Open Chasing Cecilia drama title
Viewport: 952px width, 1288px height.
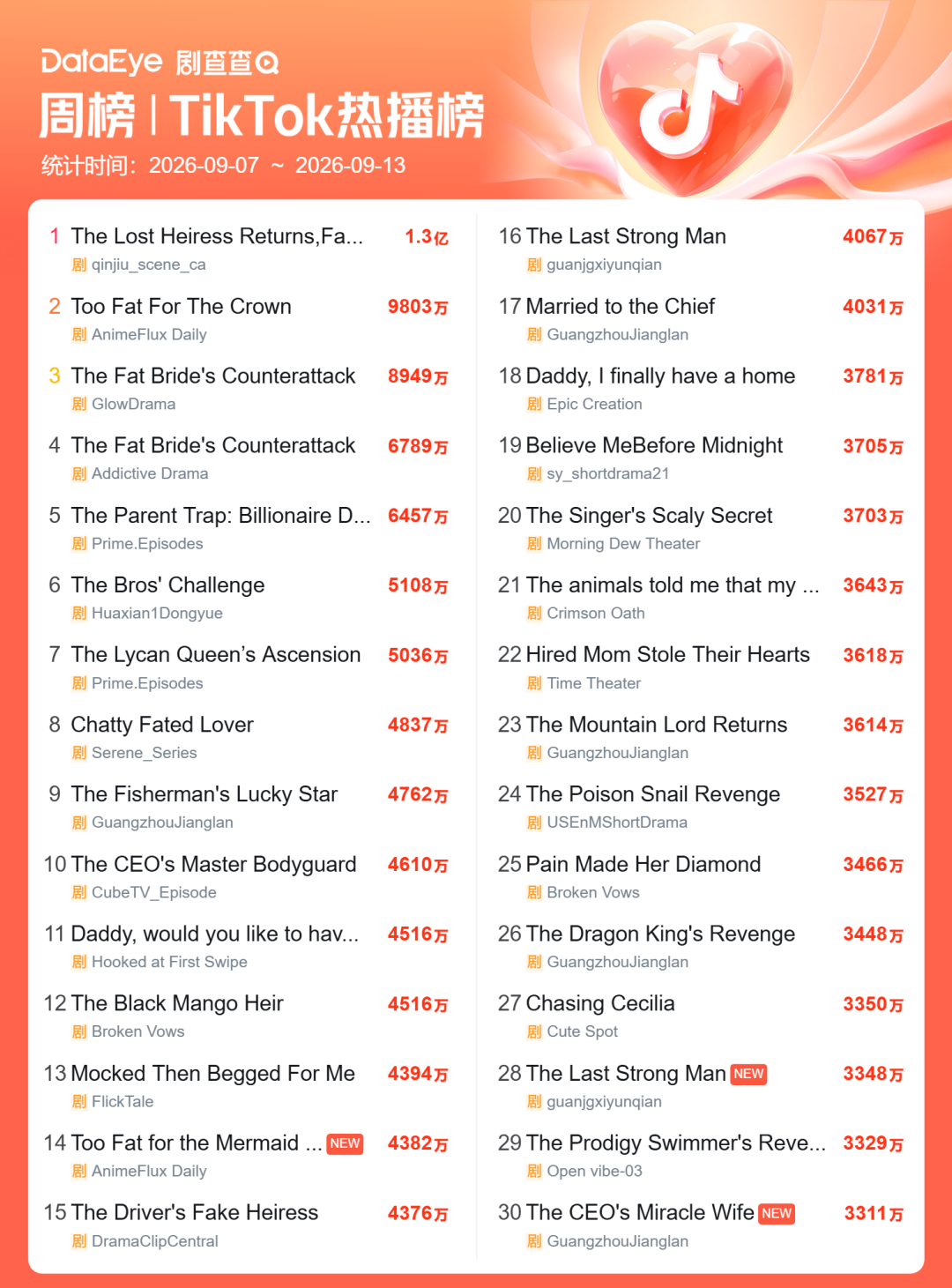click(600, 1003)
